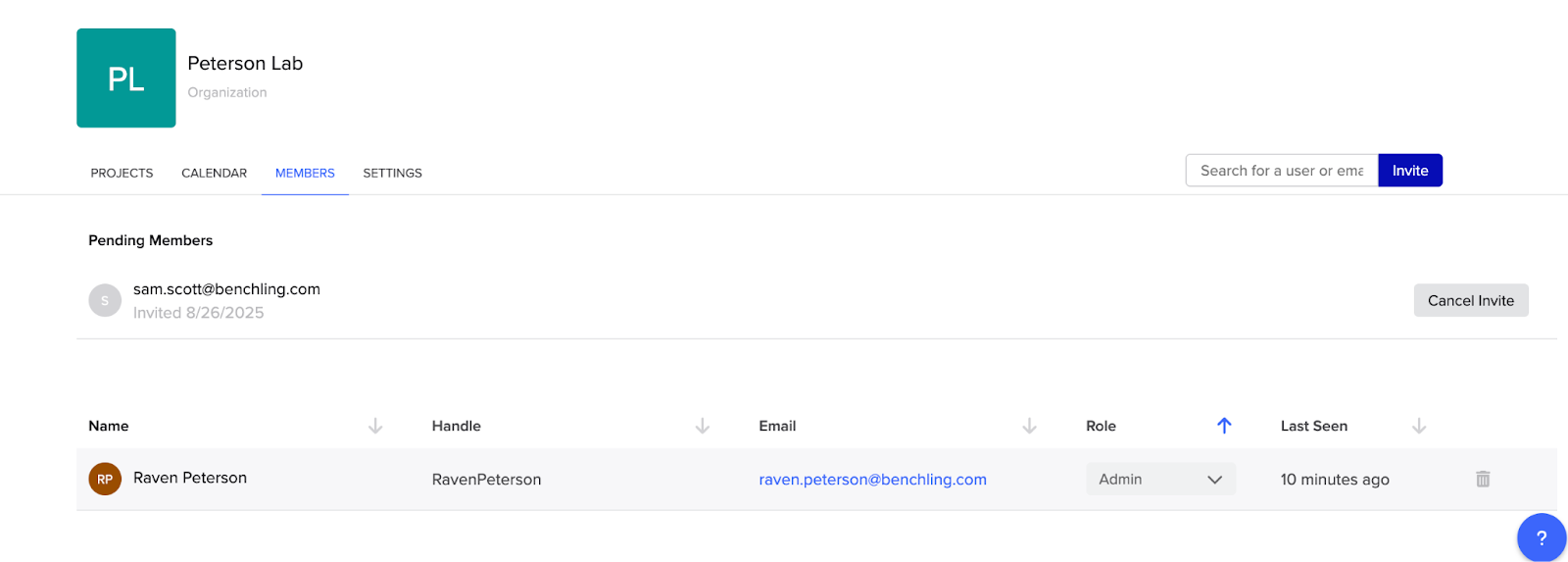Toggle the Role column sort arrow
The image size is (1568, 562).
point(1224,426)
